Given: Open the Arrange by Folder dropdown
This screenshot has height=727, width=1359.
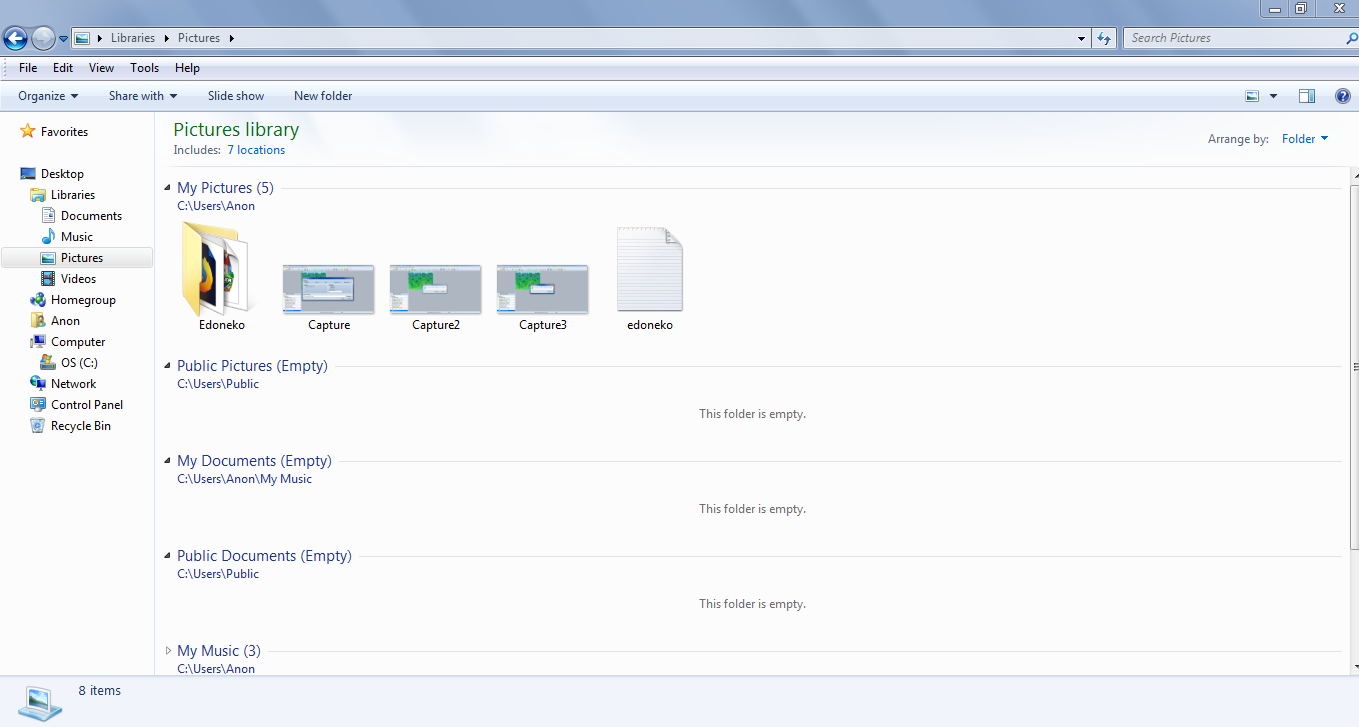Looking at the screenshot, I should click(1305, 139).
